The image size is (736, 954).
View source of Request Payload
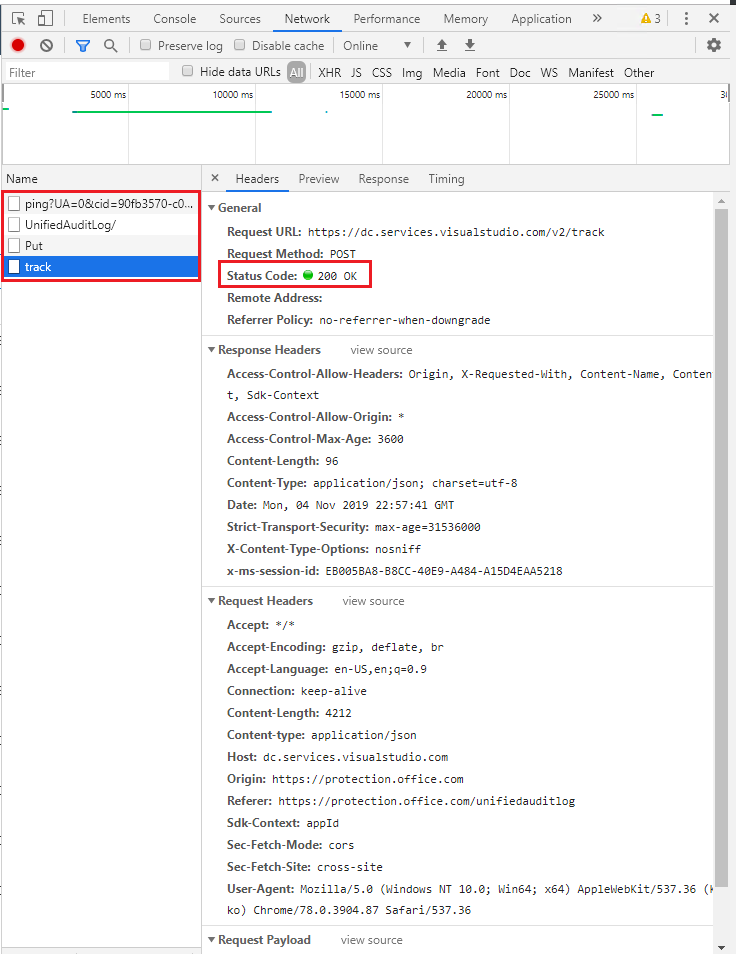pos(372,939)
